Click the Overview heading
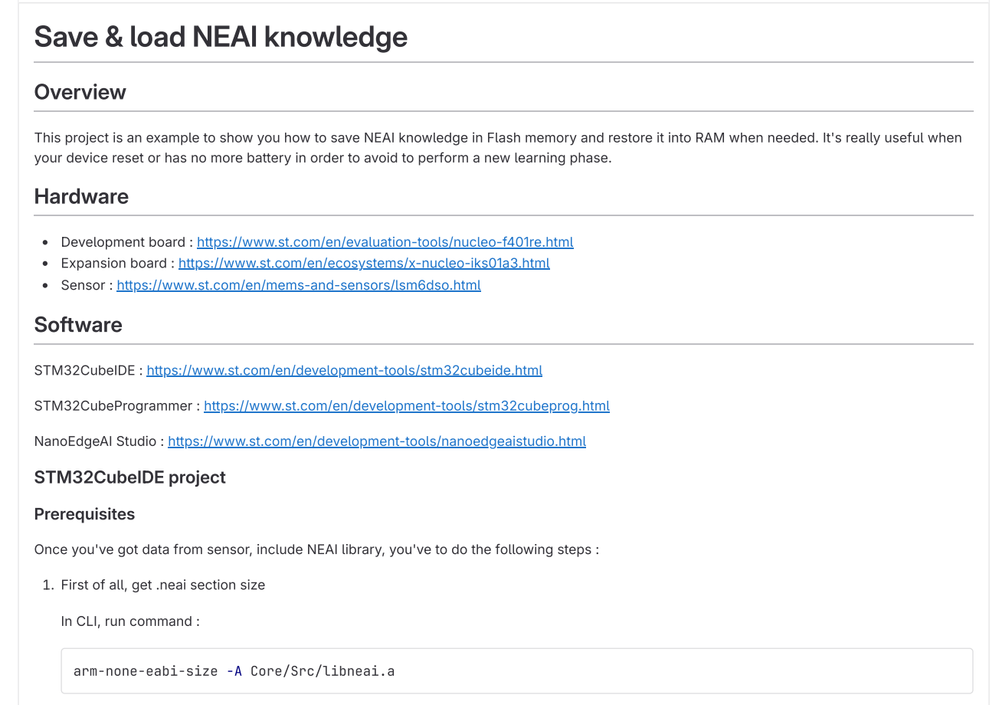 [80, 92]
